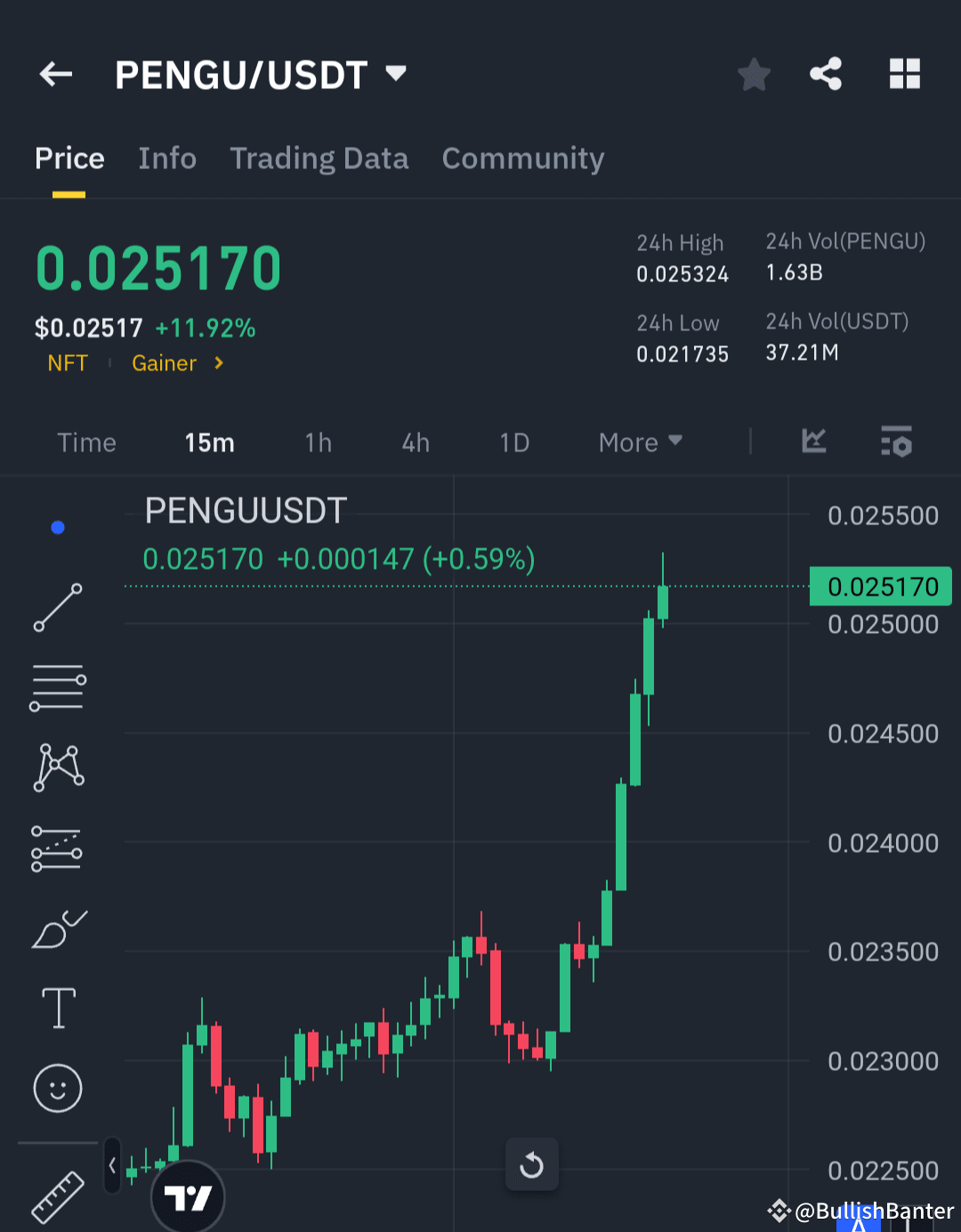Select the trend line drawing tool
The width and height of the screenshot is (961, 1232).
tap(57, 608)
